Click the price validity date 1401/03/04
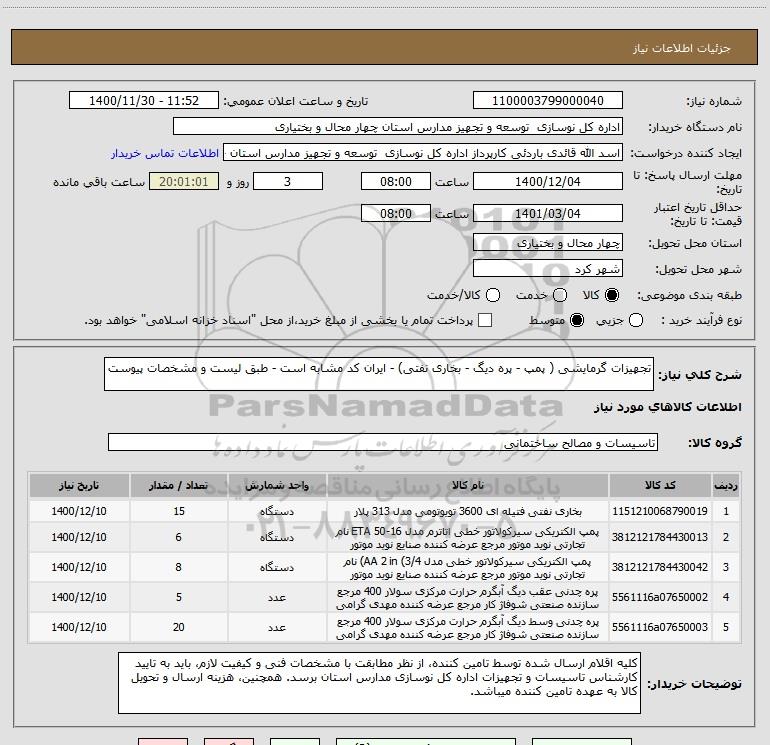This screenshot has height=745, width=770. pyautogui.click(x=548, y=213)
